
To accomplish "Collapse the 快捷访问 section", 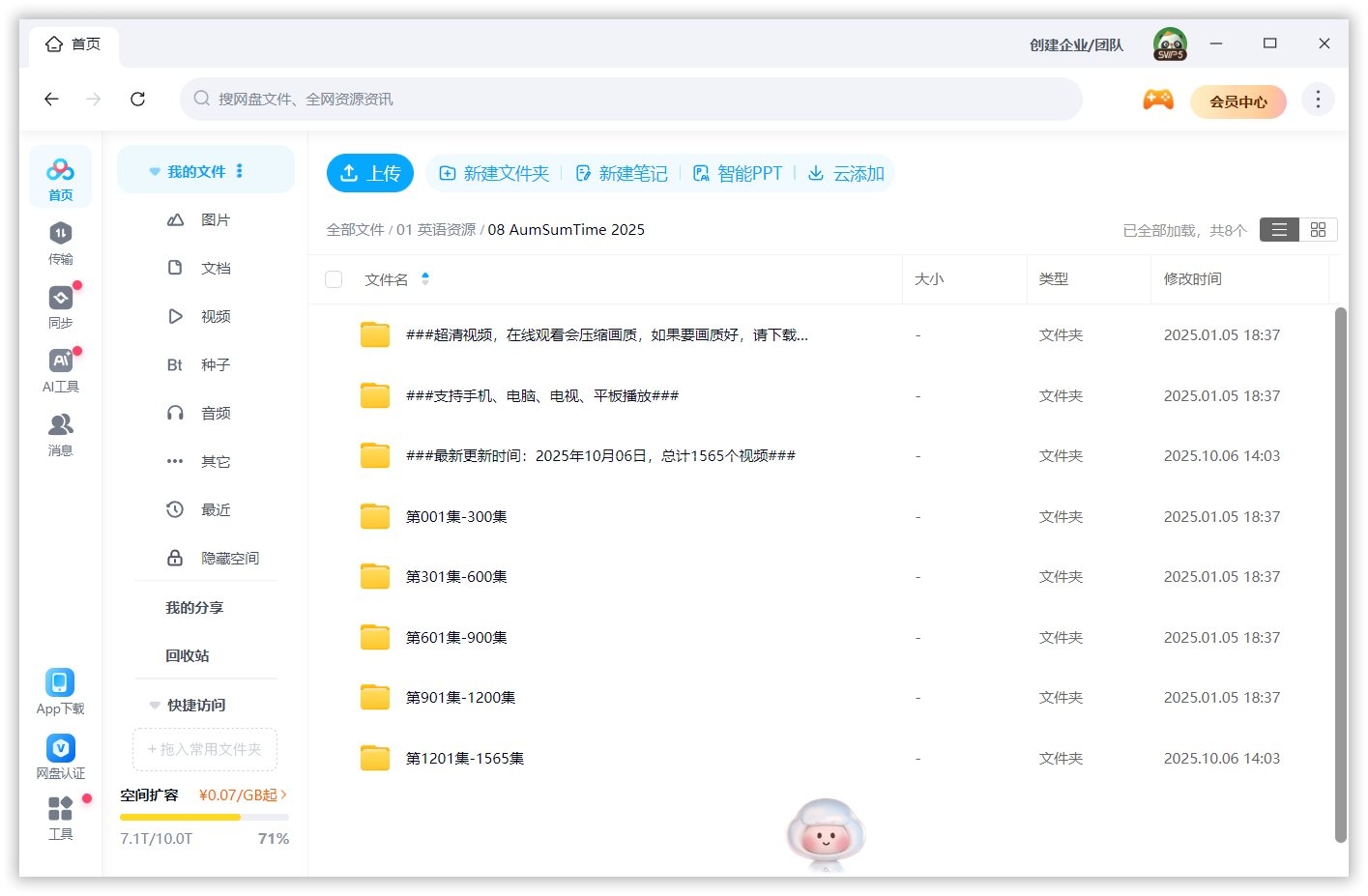I will coord(155,705).
